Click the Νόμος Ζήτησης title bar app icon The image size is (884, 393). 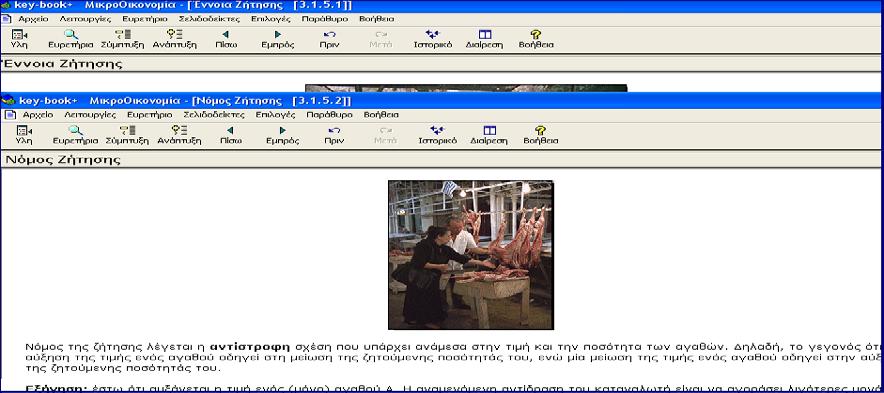pyautogui.click(x=8, y=101)
